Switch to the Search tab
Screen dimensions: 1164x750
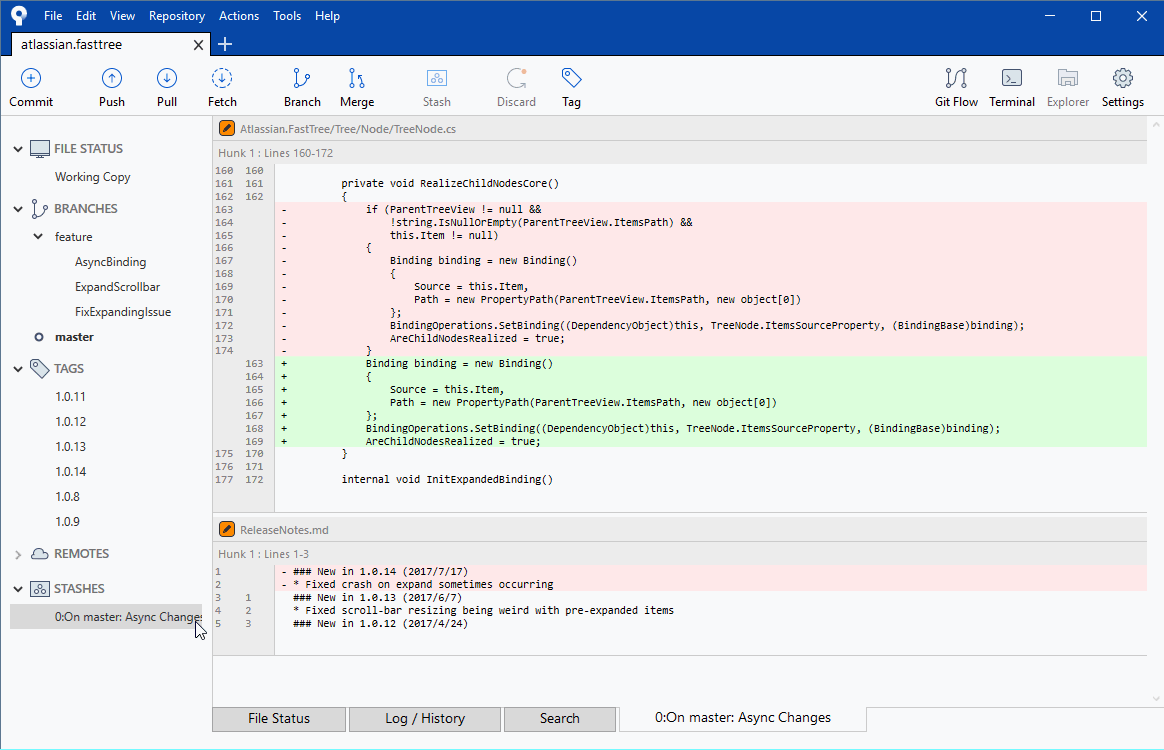click(x=560, y=719)
